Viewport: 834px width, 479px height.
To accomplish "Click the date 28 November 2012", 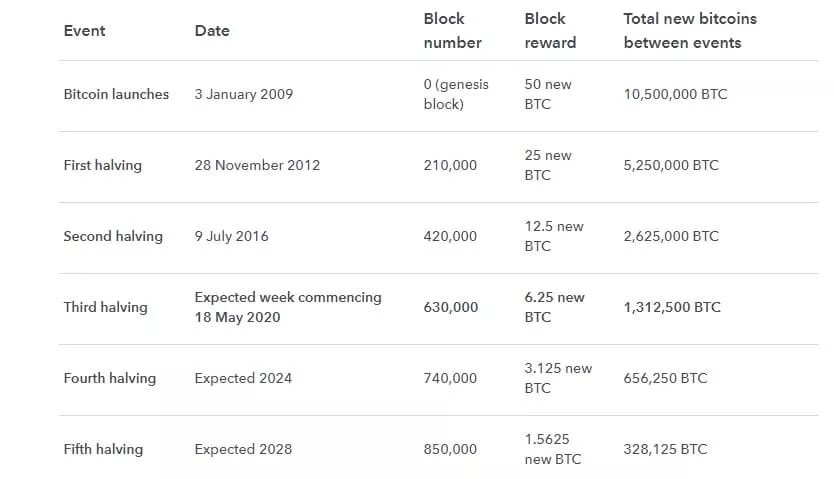I will tap(257, 165).
